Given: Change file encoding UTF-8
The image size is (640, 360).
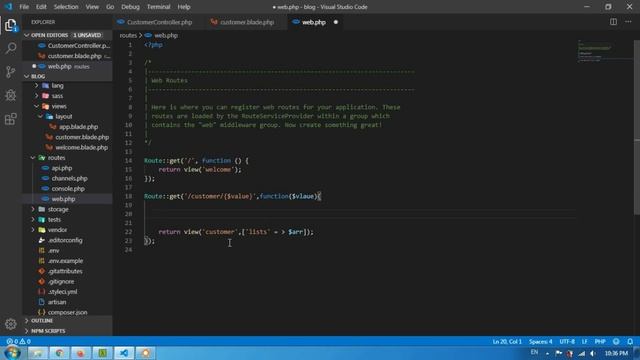Looking at the screenshot, I should tap(567, 341).
